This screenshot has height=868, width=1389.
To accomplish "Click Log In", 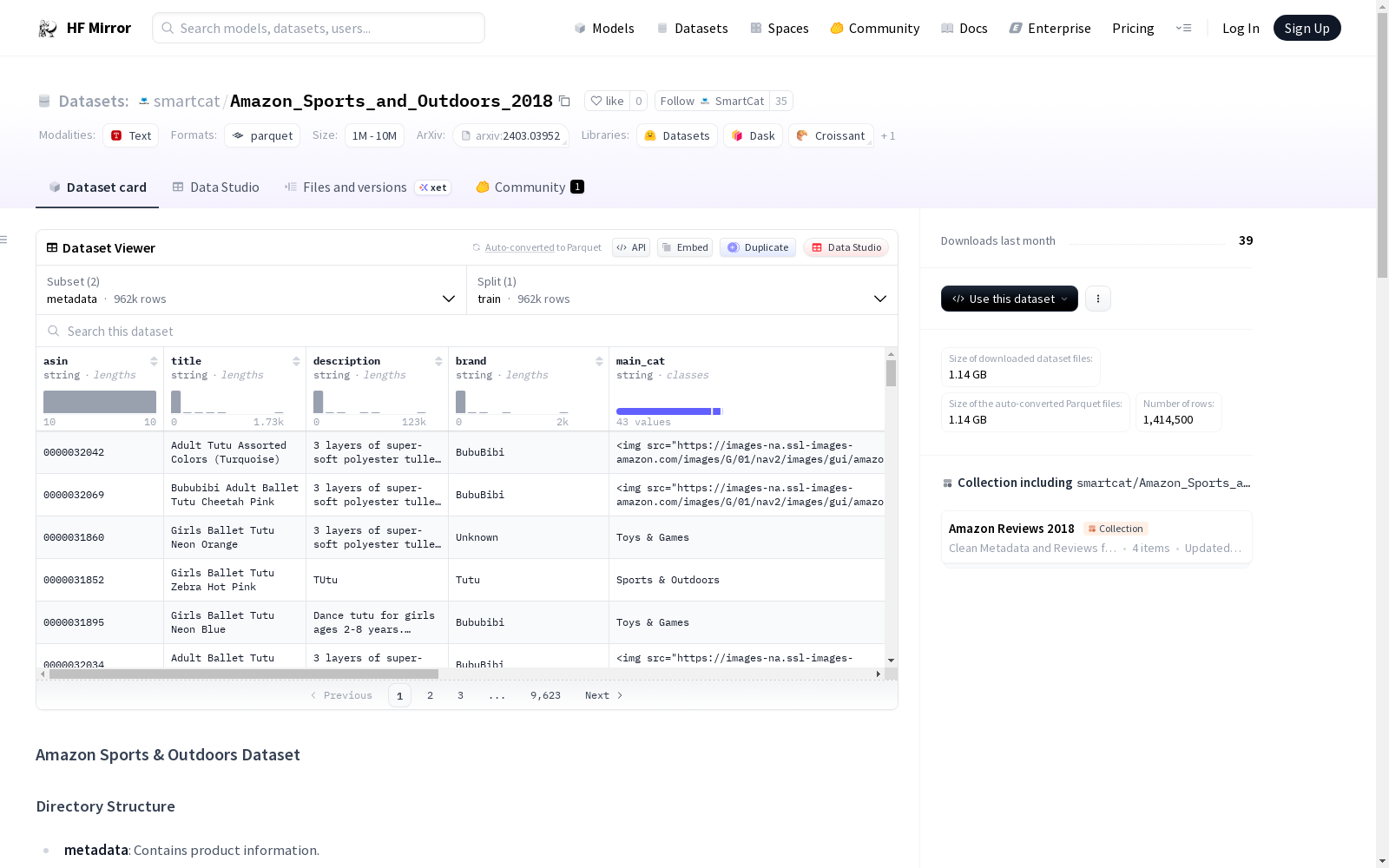I will click(x=1241, y=29).
